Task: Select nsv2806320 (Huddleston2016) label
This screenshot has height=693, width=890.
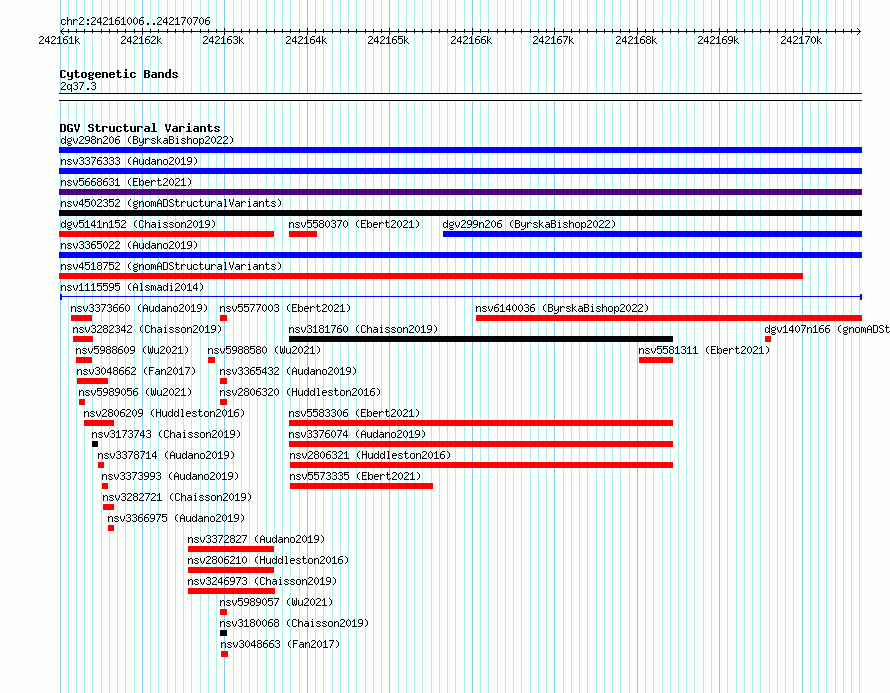Action: pyautogui.click(x=300, y=392)
